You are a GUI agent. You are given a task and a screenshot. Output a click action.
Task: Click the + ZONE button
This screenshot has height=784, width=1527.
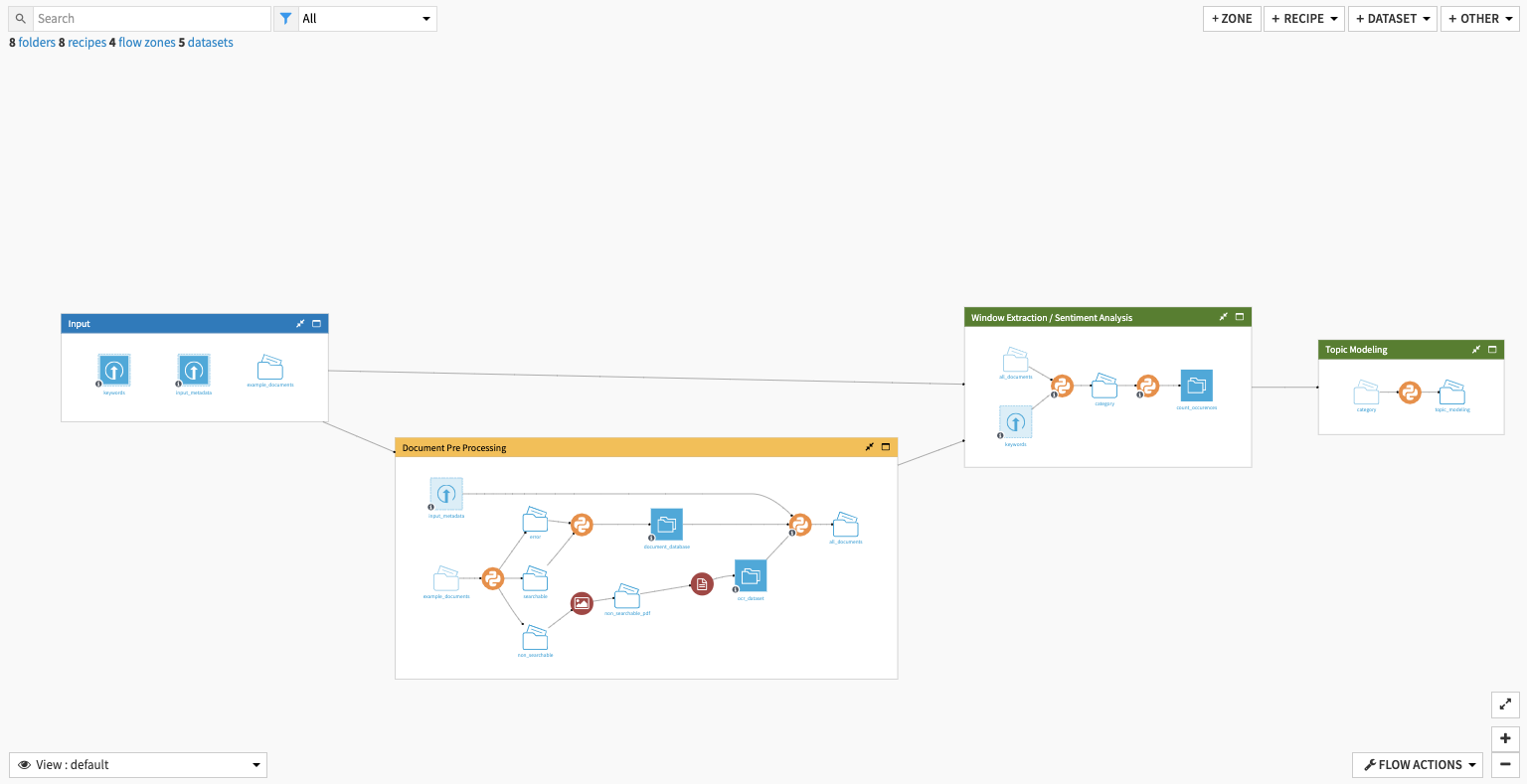1232,19
